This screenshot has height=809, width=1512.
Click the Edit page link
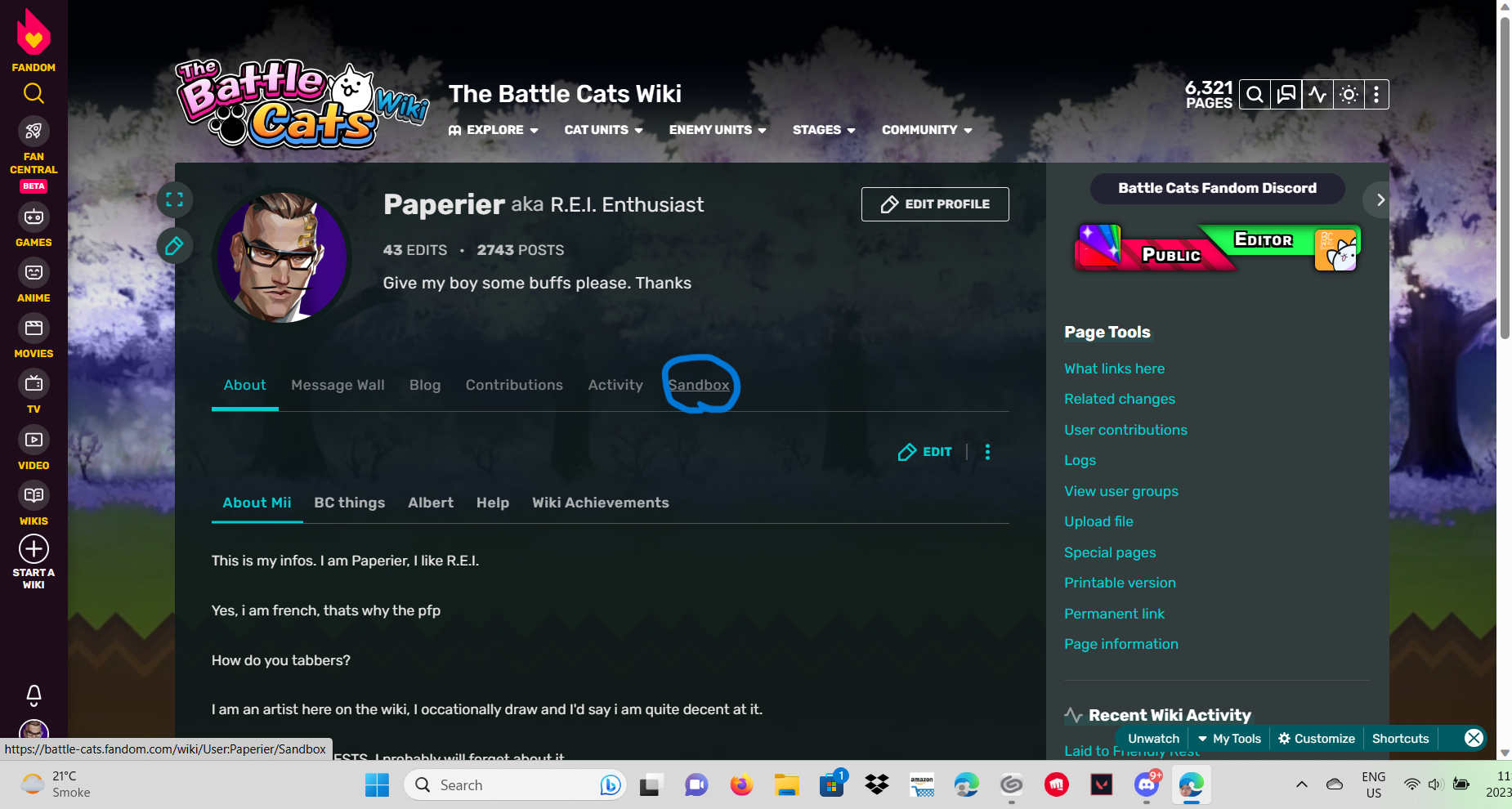tap(925, 452)
